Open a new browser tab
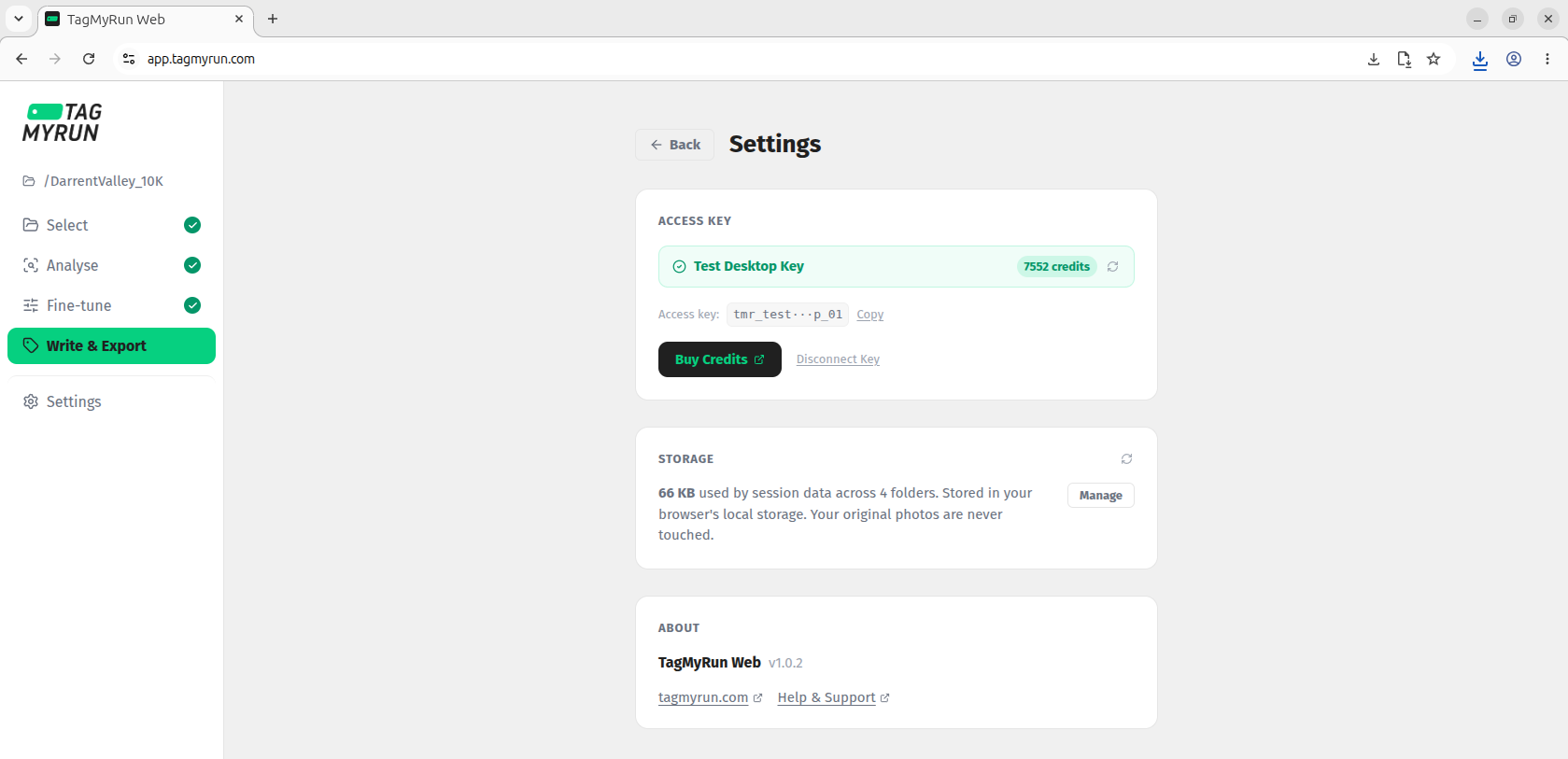 pos(273,19)
